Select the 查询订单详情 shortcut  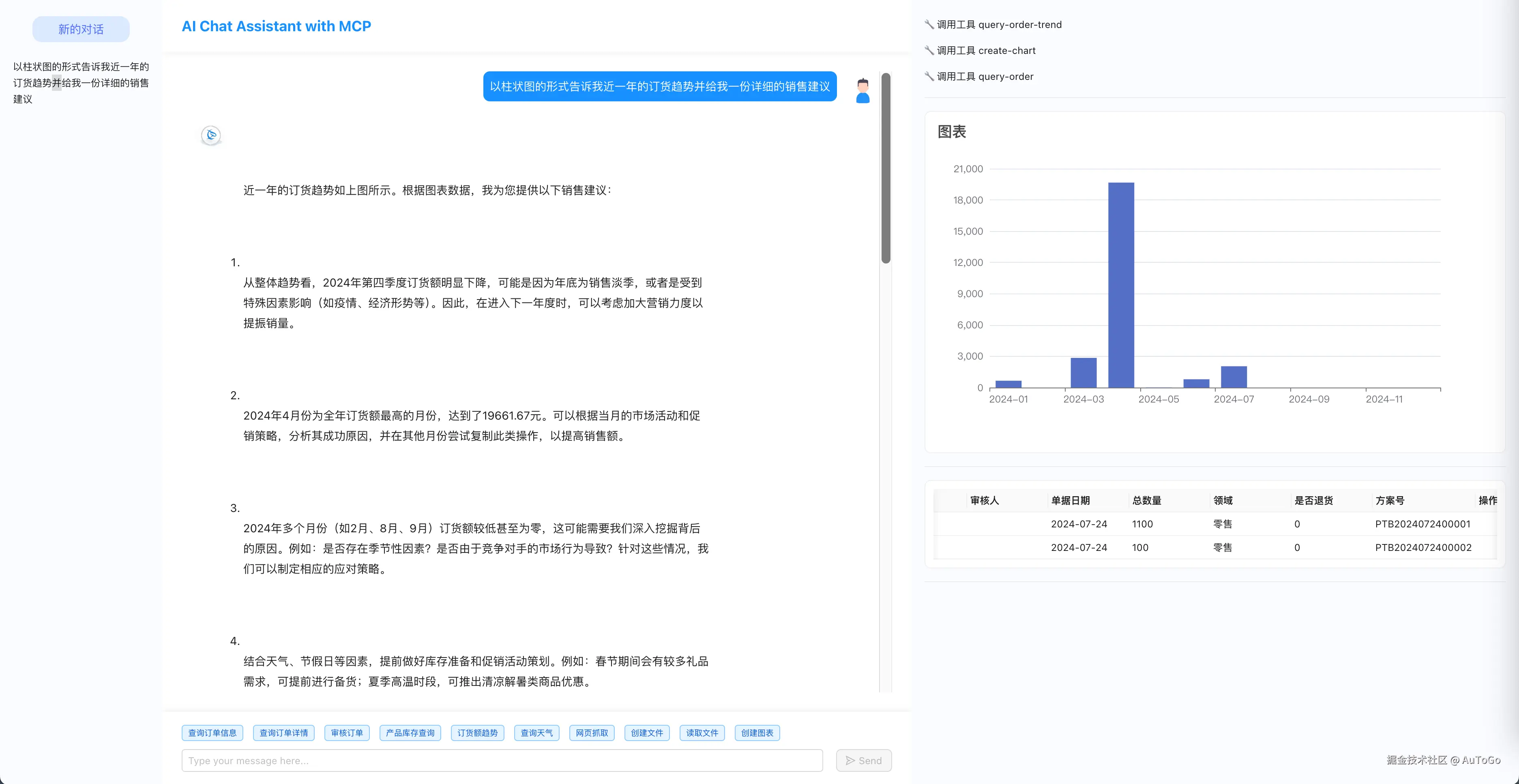coord(283,733)
